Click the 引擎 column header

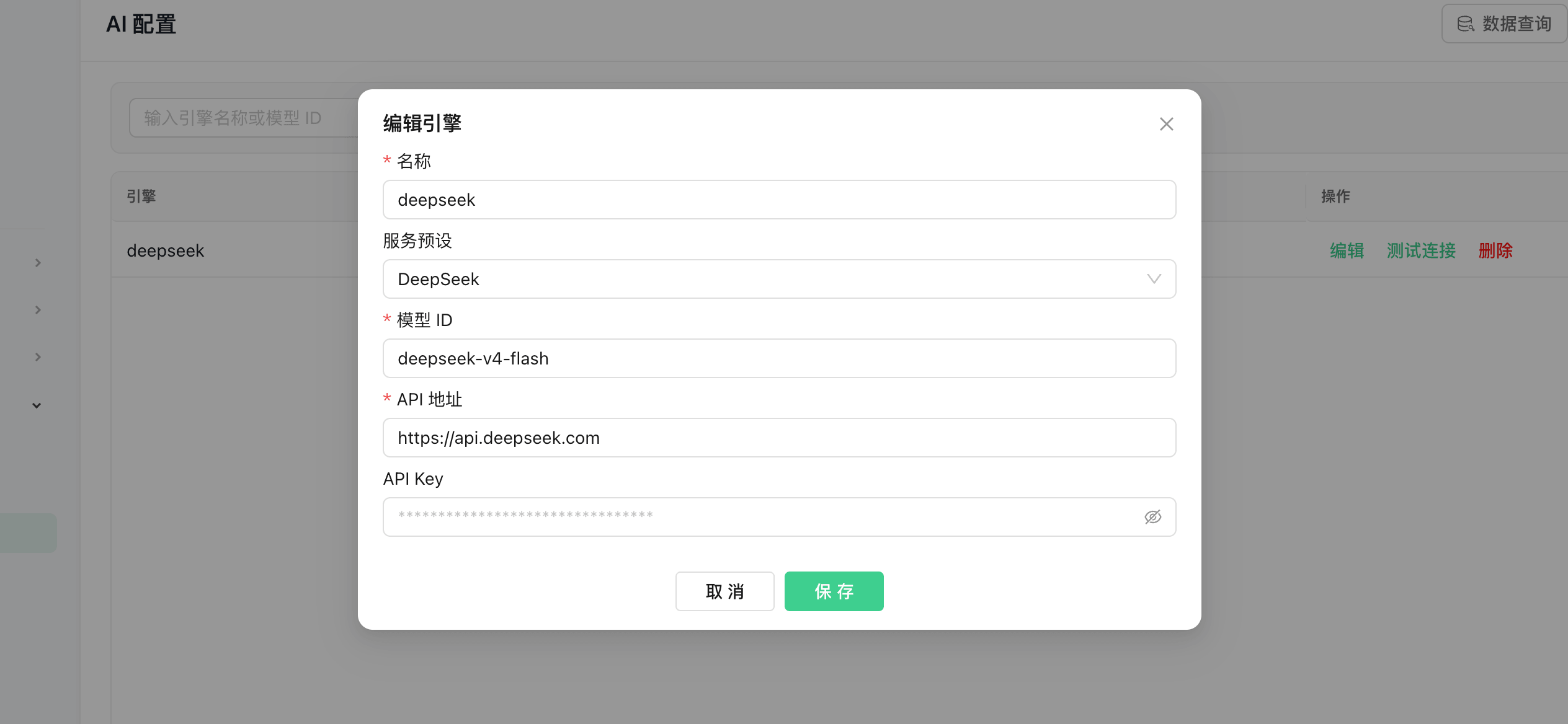coord(141,196)
